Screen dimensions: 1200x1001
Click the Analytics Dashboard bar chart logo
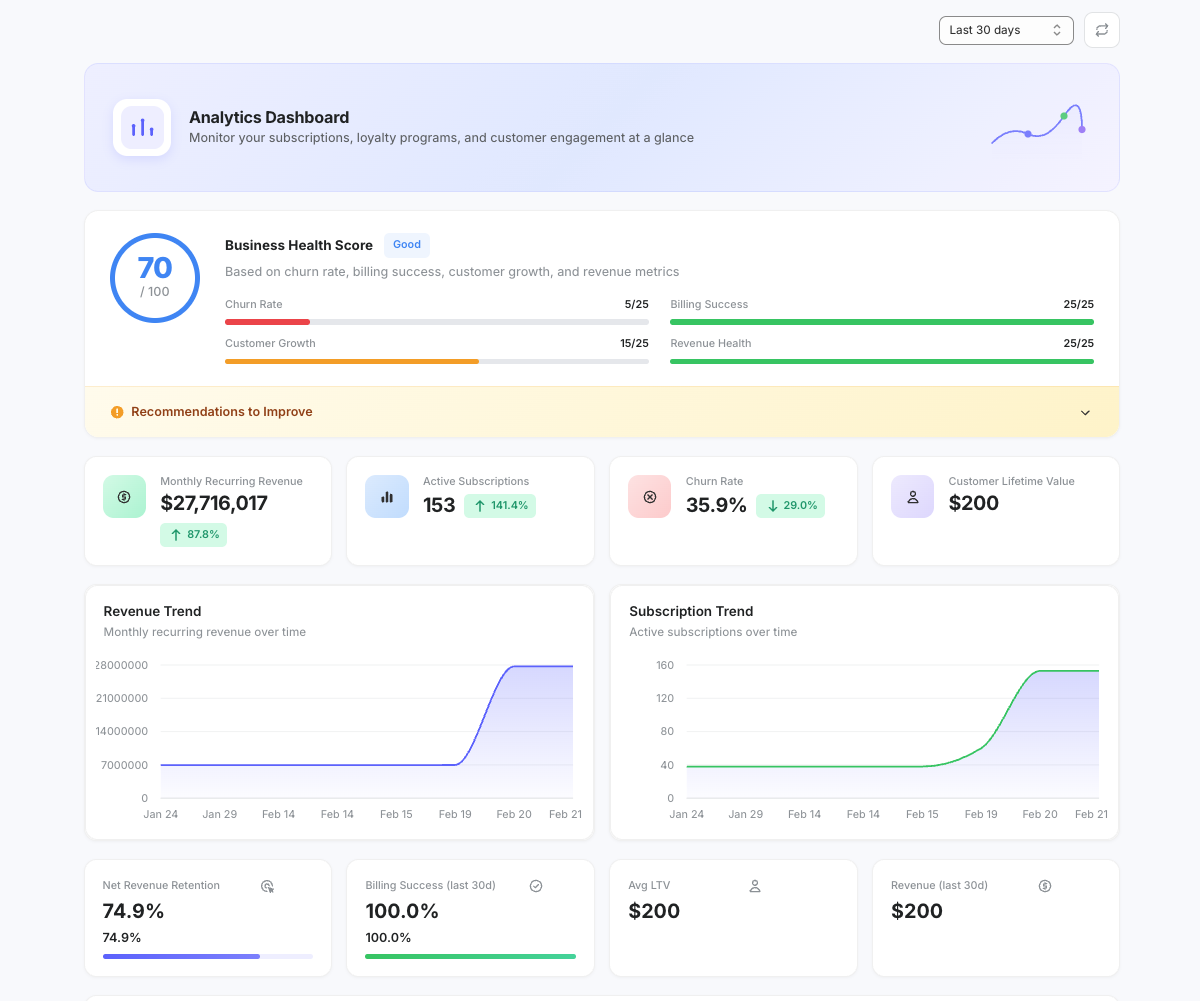point(142,127)
